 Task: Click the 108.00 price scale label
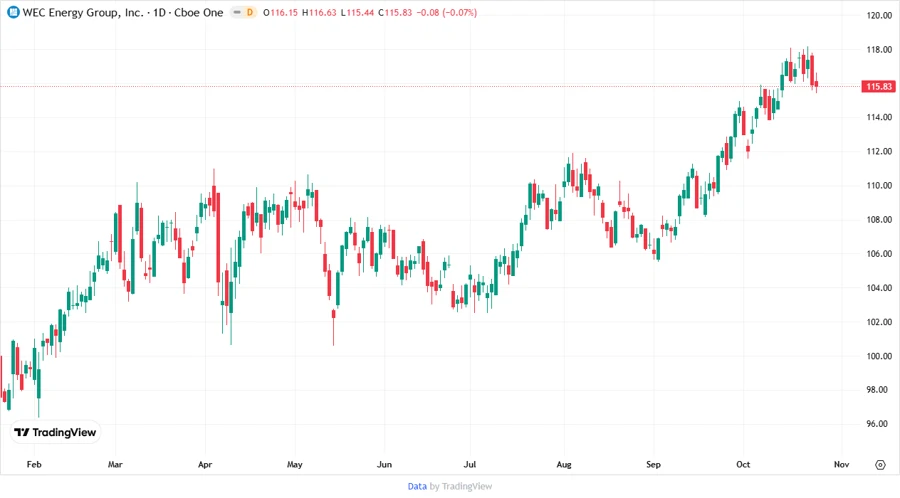[x=879, y=220]
